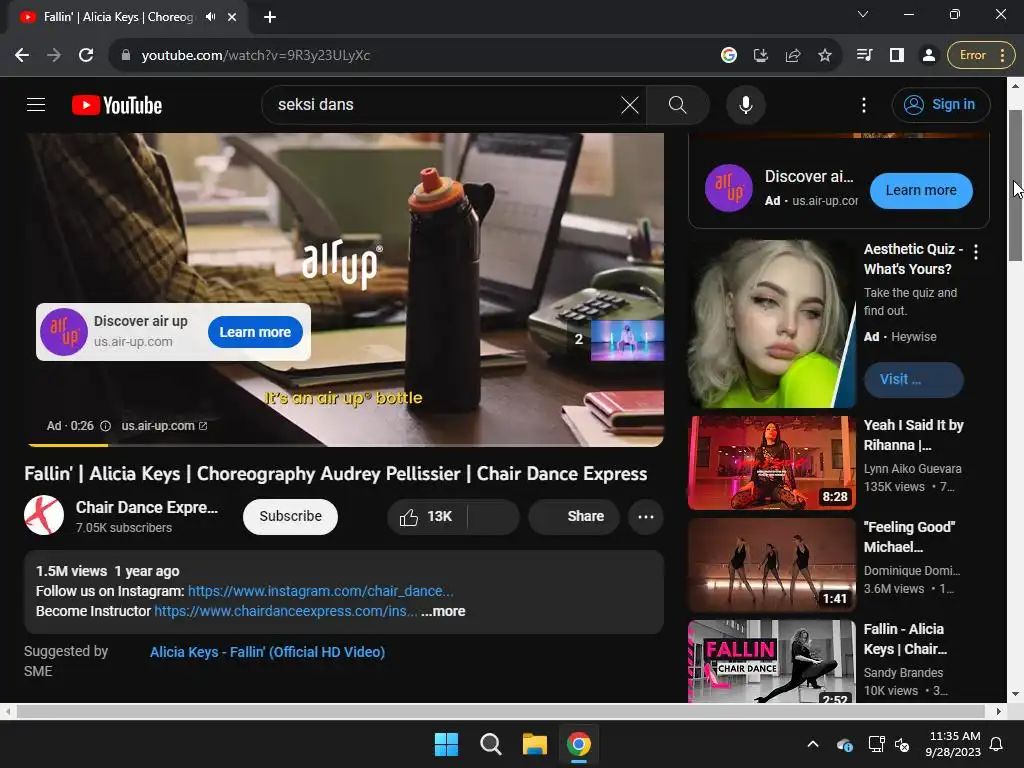The image size is (1024, 768).
Task: Open Windows Start menu
Action: (446, 744)
